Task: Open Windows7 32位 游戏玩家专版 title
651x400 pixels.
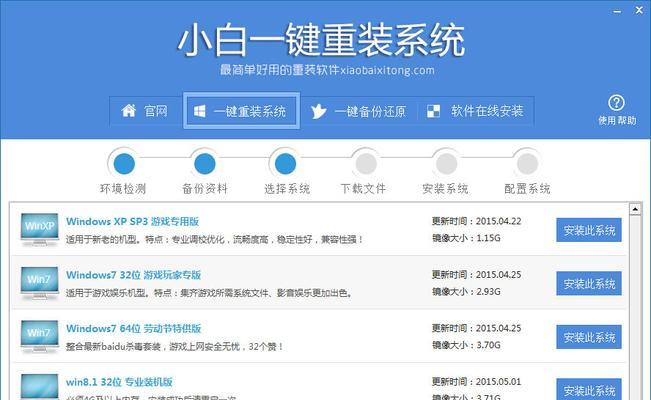Action: [133, 275]
